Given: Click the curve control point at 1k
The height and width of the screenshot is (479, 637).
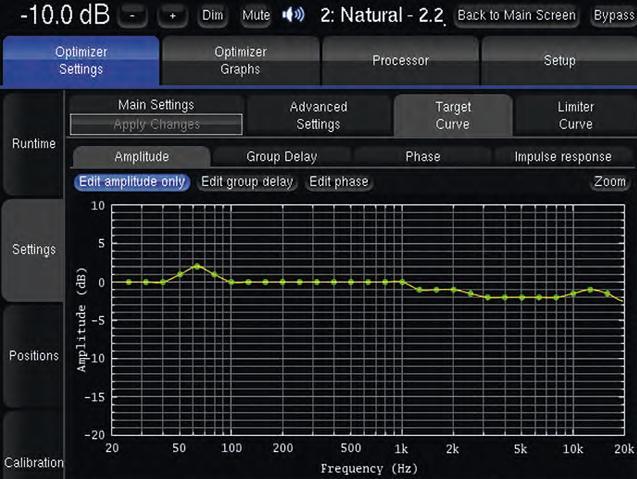Looking at the screenshot, I should (402, 282).
